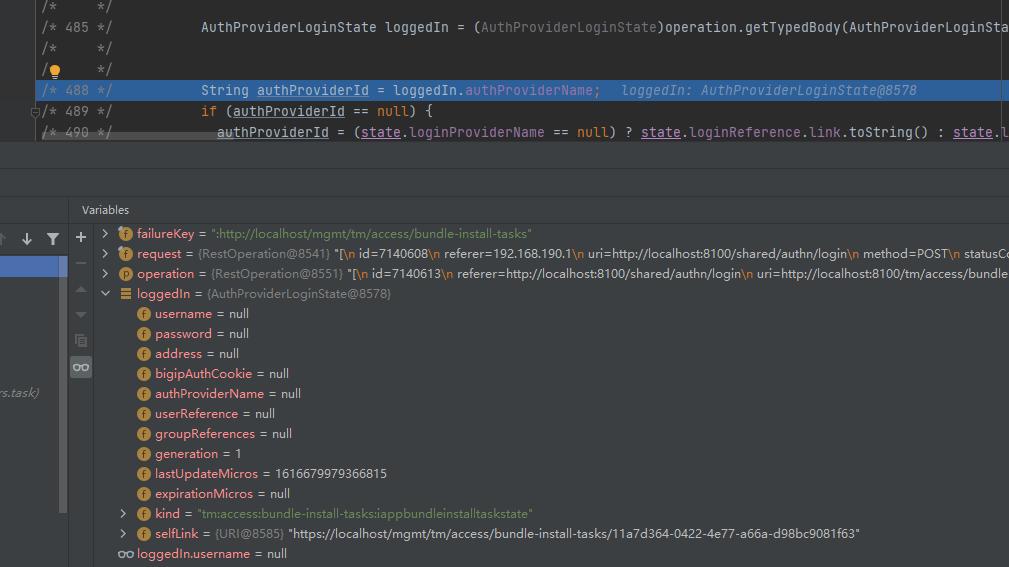Click the loggedIn.username watch glasses icon

[125, 553]
